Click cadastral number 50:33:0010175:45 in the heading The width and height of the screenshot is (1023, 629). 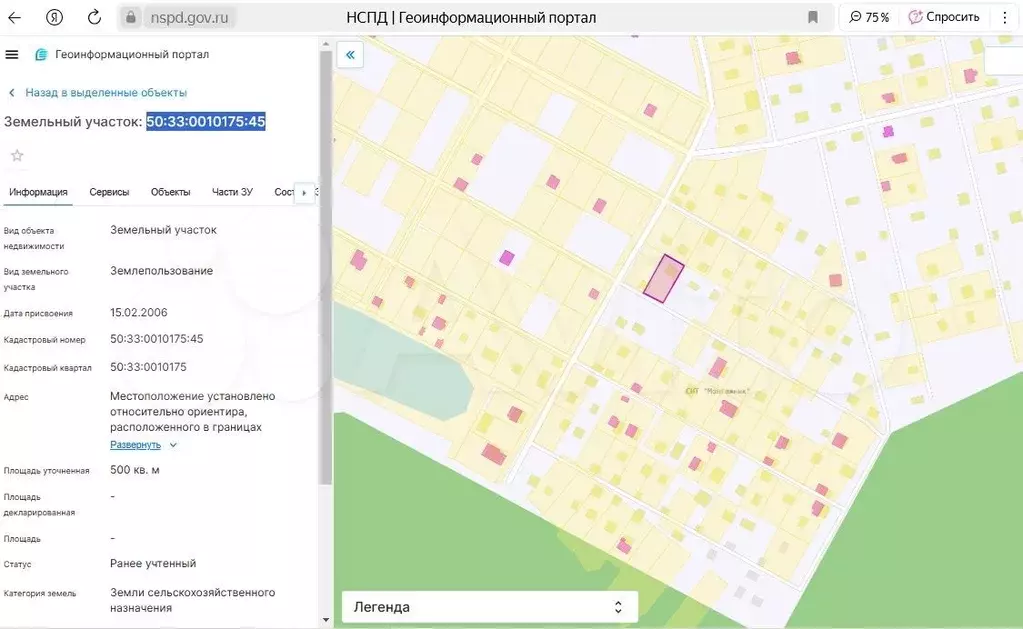pyautogui.click(x=206, y=122)
